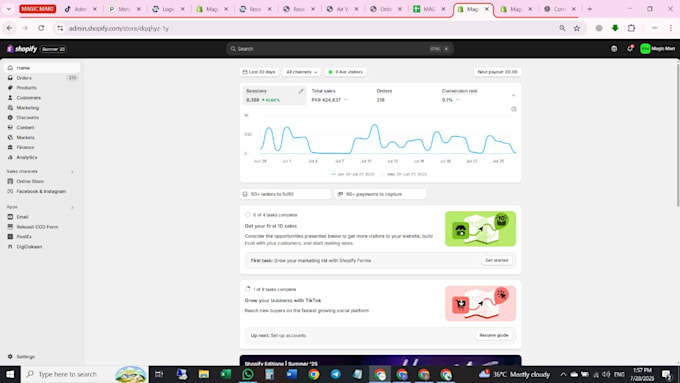Select the Orders metric tab
Screen dimensions: 680x383
click(x=404, y=95)
